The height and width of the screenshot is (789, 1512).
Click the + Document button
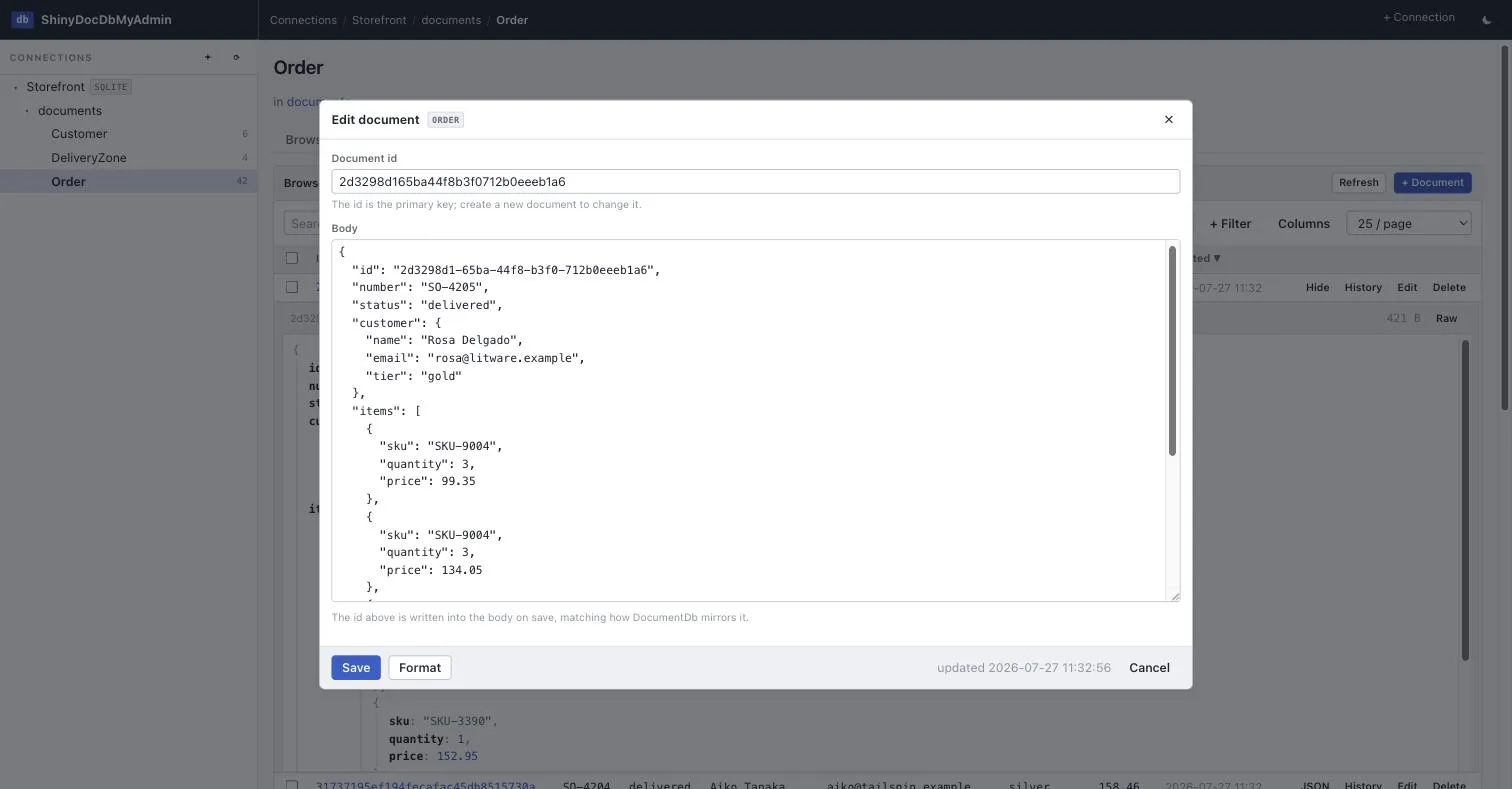[x=1432, y=182]
